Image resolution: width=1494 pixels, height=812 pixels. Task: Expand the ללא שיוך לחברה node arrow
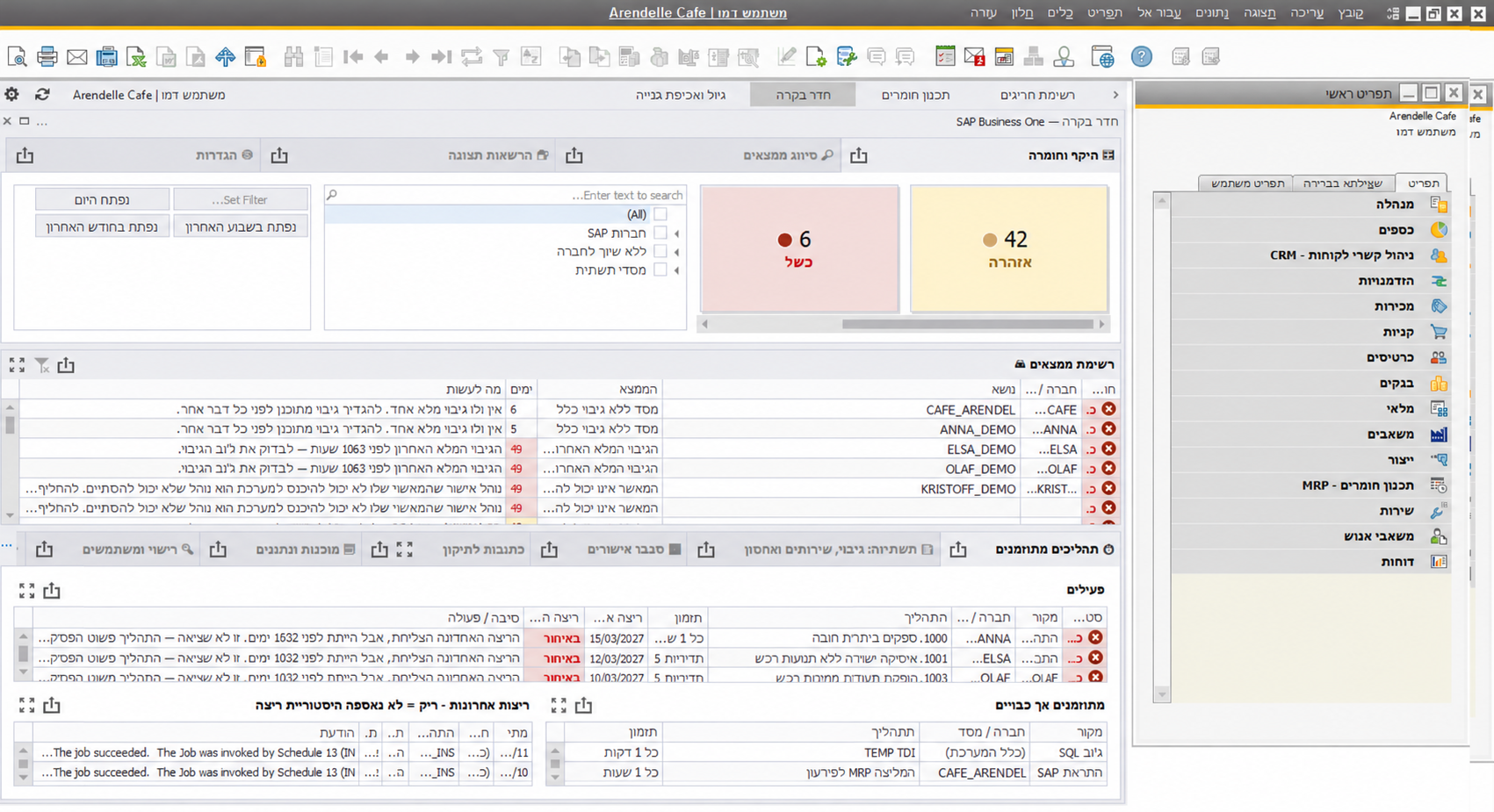[676, 252]
